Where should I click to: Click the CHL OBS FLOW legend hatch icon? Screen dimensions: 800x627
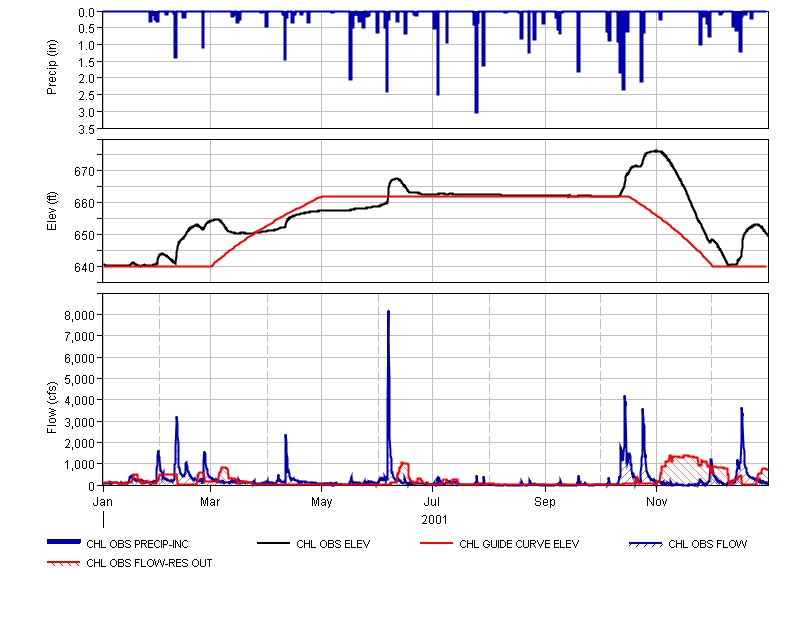(x=645, y=544)
